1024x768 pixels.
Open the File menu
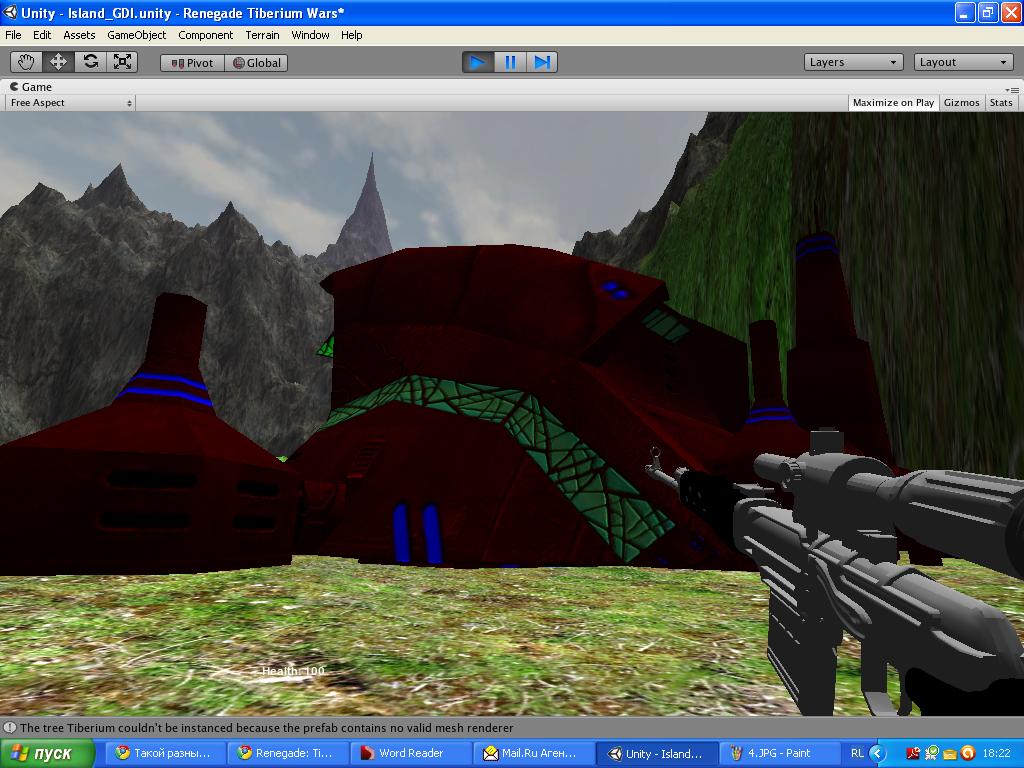[13, 35]
